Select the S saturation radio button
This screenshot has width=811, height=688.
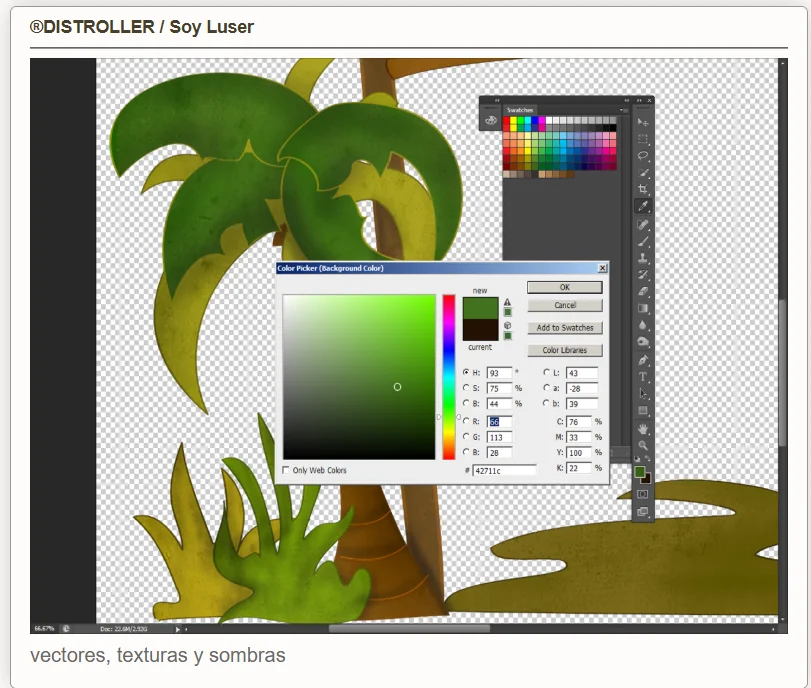466,387
